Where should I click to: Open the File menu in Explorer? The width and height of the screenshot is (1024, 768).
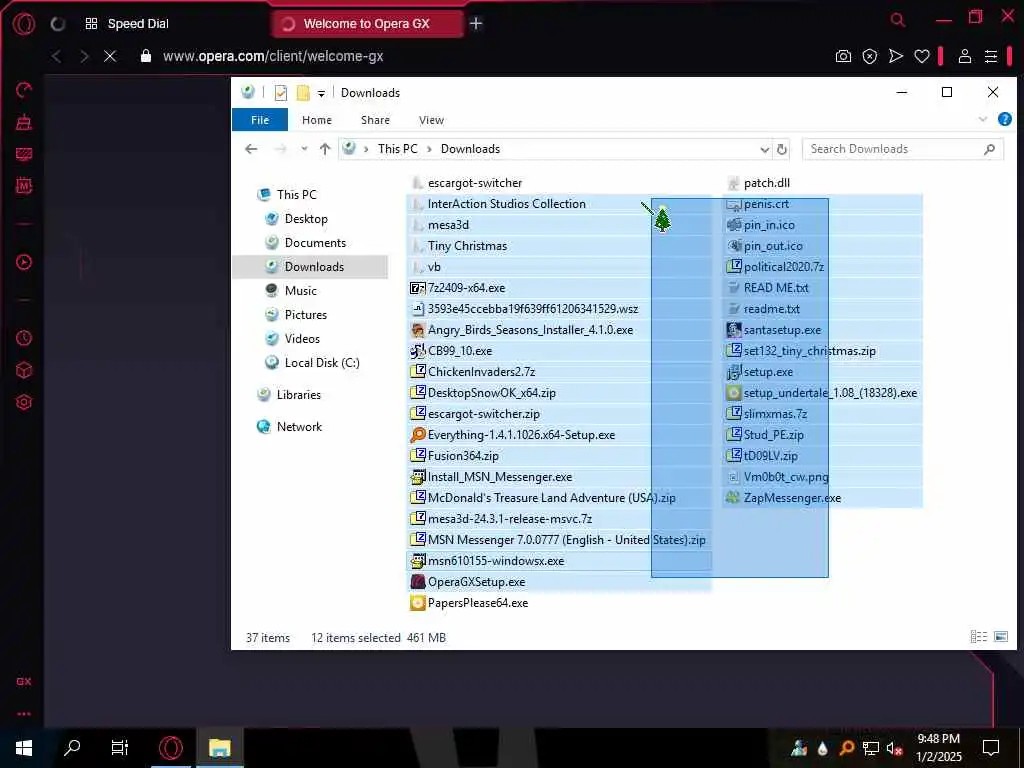click(x=260, y=120)
